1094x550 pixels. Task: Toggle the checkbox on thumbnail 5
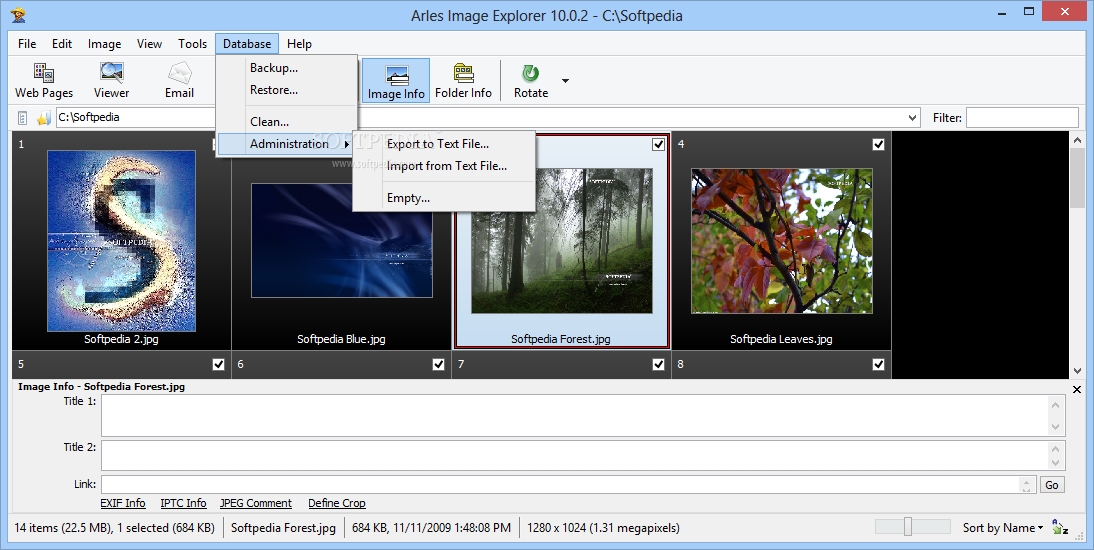point(218,364)
